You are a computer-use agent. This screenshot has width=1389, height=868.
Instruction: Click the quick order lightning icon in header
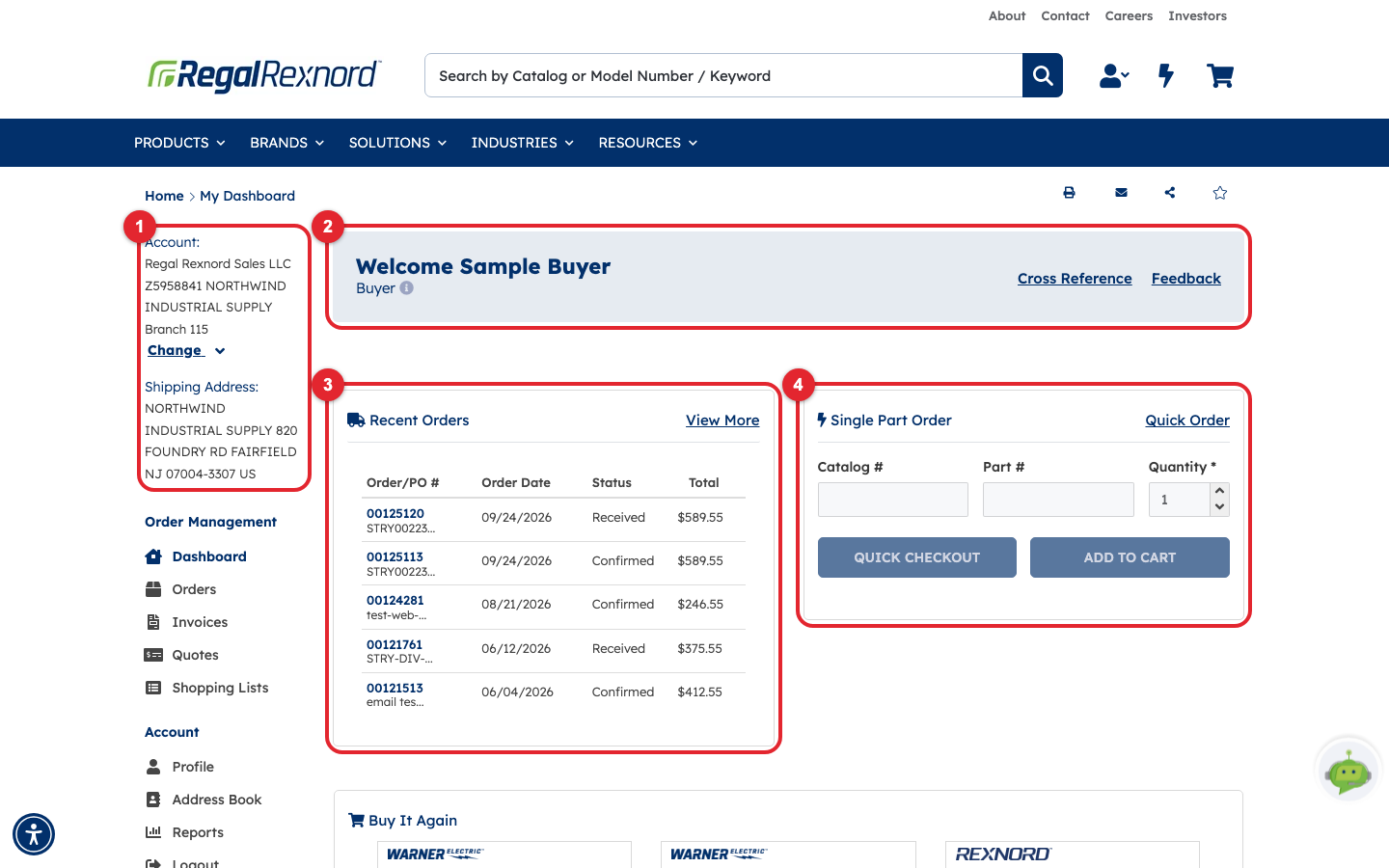[x=1166, y=75]
